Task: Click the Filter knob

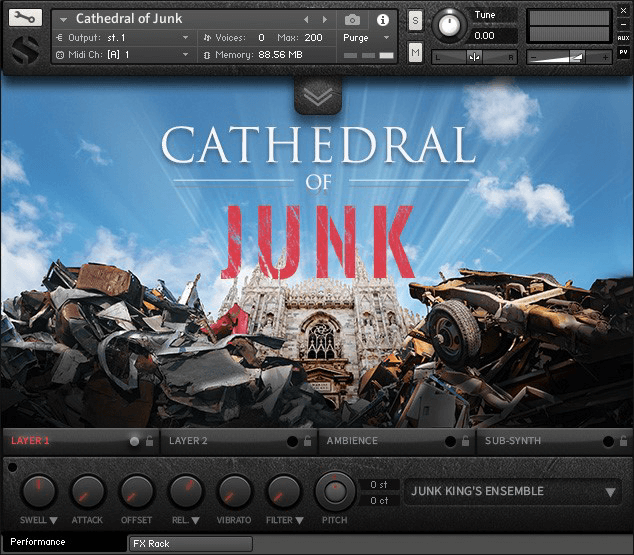Action: tap(284, 491)
